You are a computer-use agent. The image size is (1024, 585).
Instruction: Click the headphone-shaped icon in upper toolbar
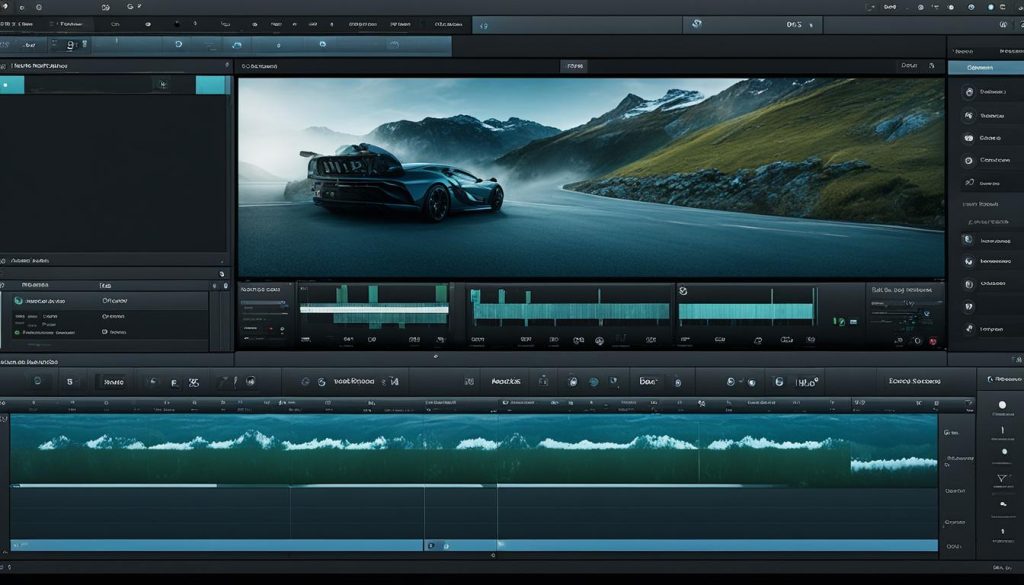pyautogui.click(x=236, y=45)
